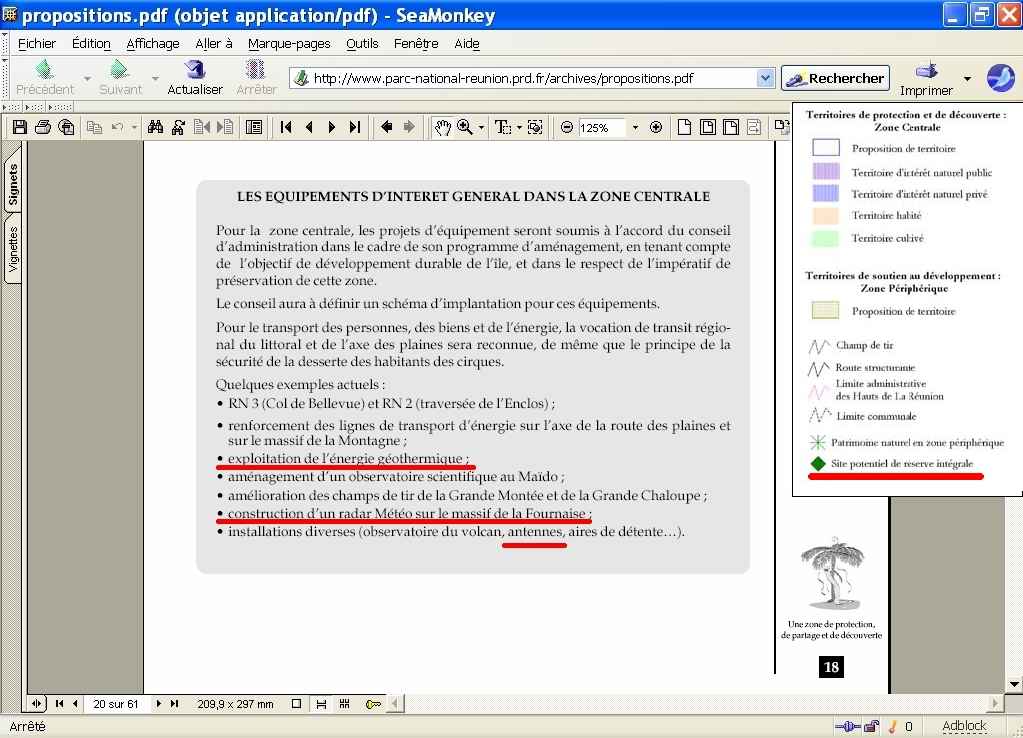This screenshot has width=1023, height=738.
Task: Click the zoom out minus button
Action: coord(567,127)
